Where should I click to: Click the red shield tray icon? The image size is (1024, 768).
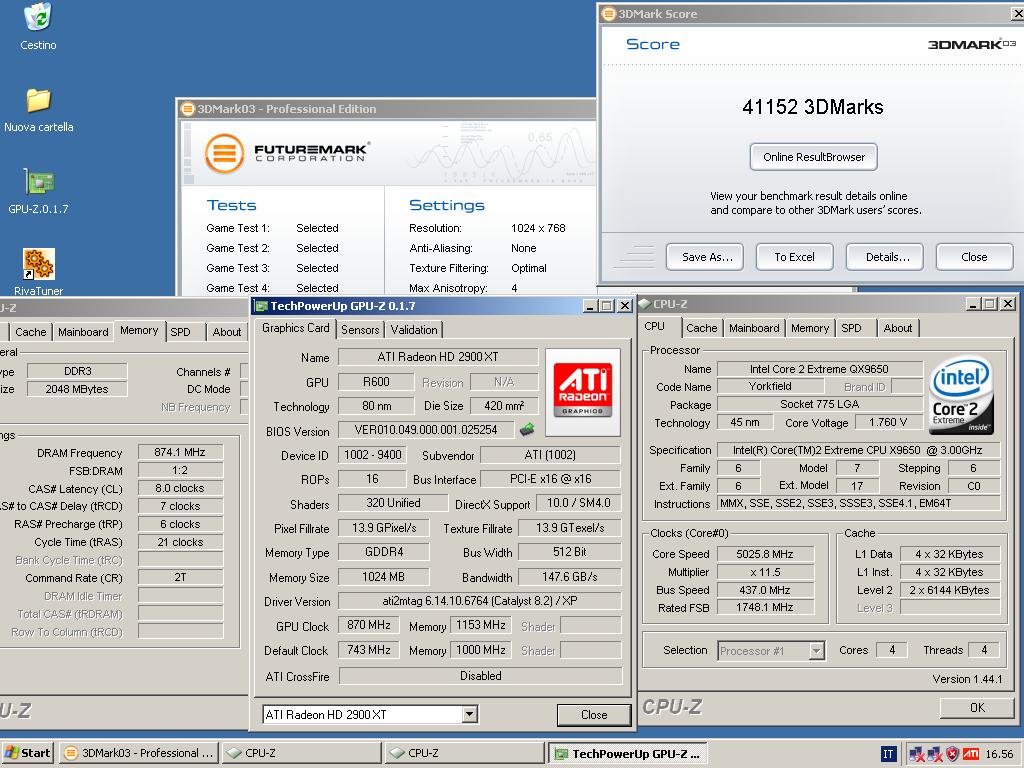(x=953, y=754)
